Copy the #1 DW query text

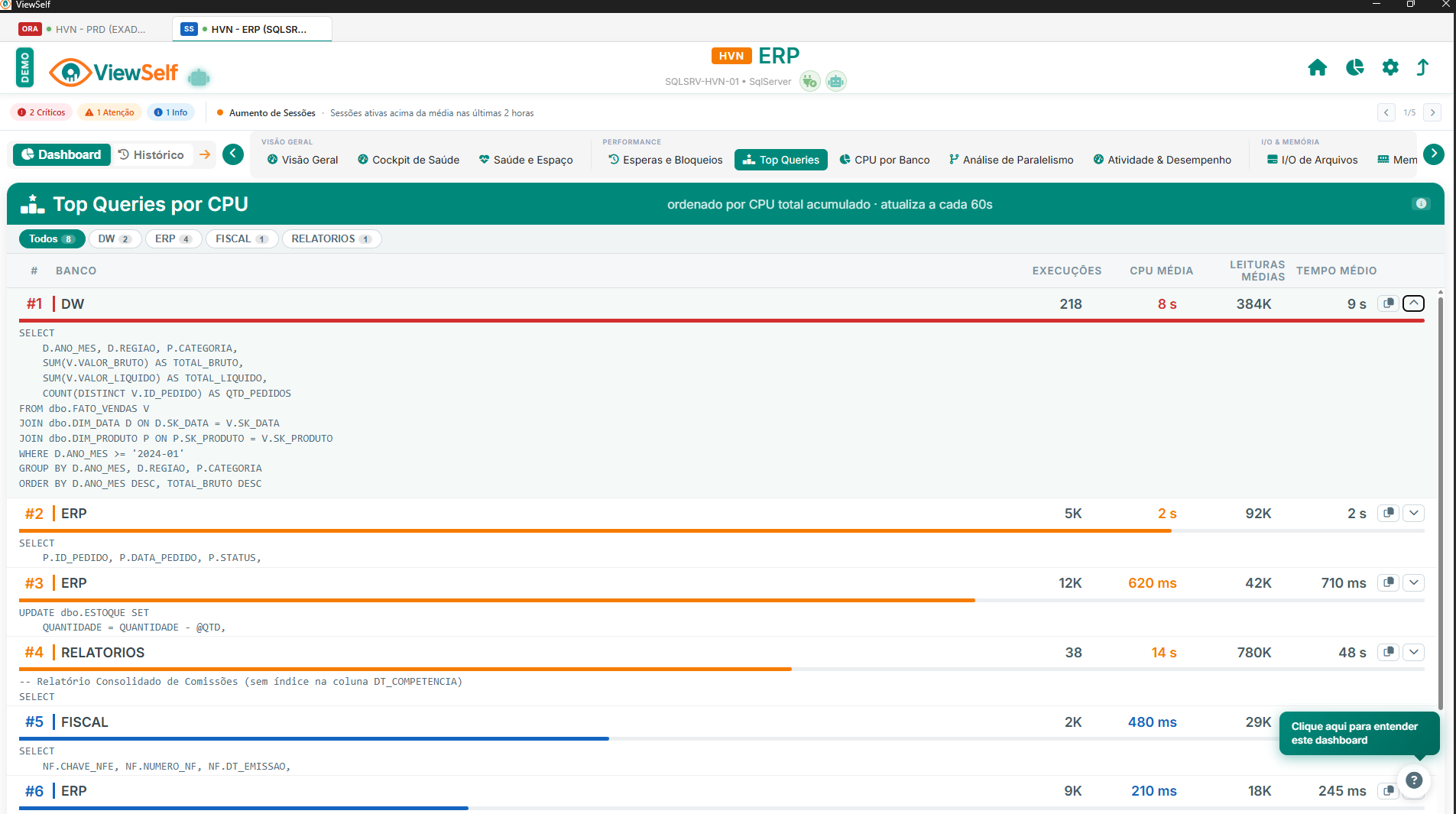point(1389,303)
